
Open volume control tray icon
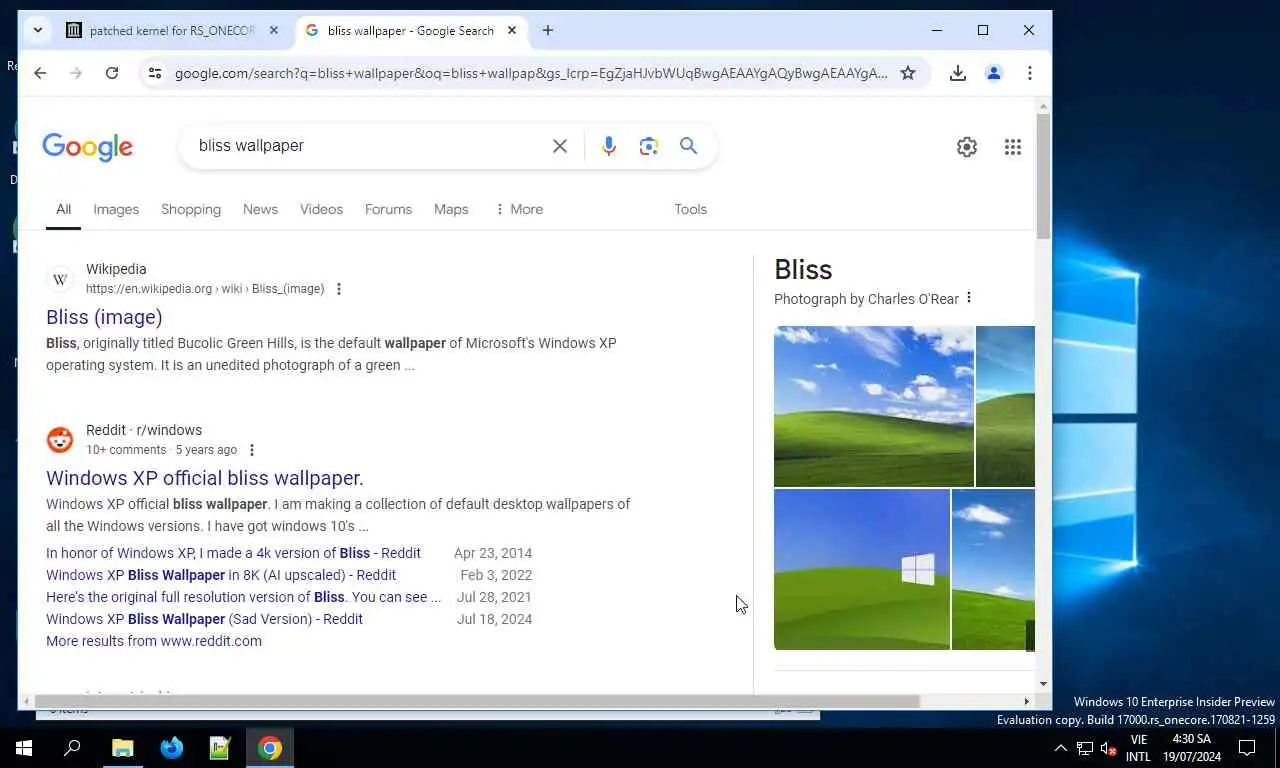(x=1108, y=748)
